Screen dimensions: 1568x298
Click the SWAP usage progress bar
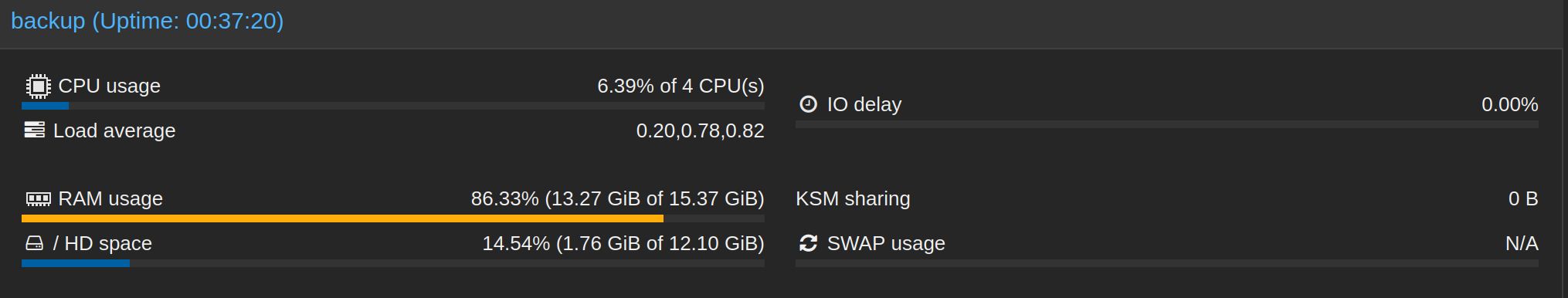tap(1167, 263)
